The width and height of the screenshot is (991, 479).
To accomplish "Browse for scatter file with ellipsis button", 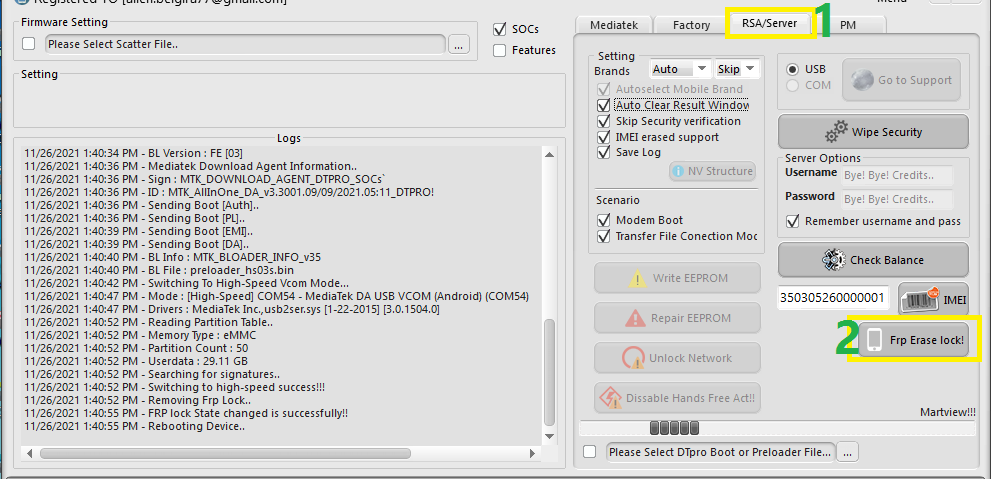I will [x=459, y=44].
